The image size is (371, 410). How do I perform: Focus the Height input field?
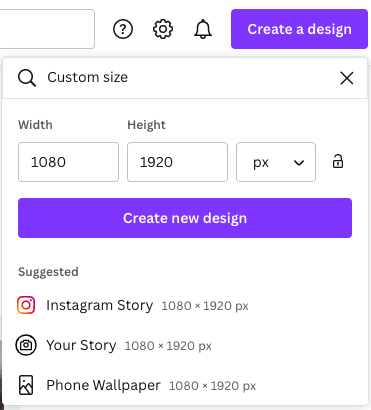tap(177, 162)
